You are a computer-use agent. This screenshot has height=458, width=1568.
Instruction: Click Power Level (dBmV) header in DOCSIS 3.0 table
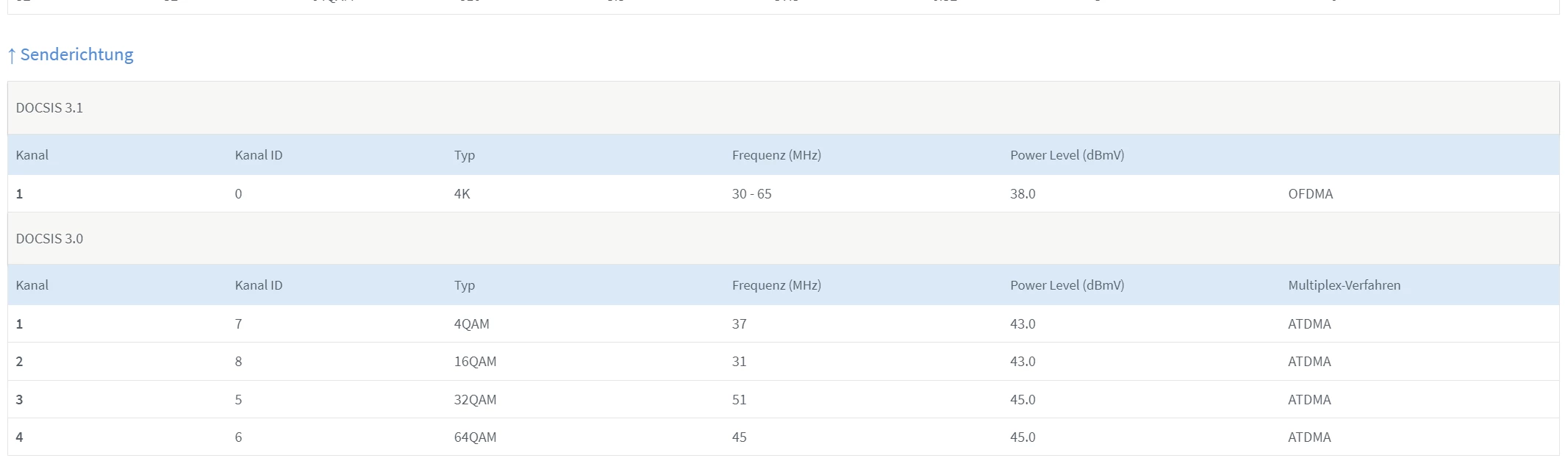[x=1067, y=285]
